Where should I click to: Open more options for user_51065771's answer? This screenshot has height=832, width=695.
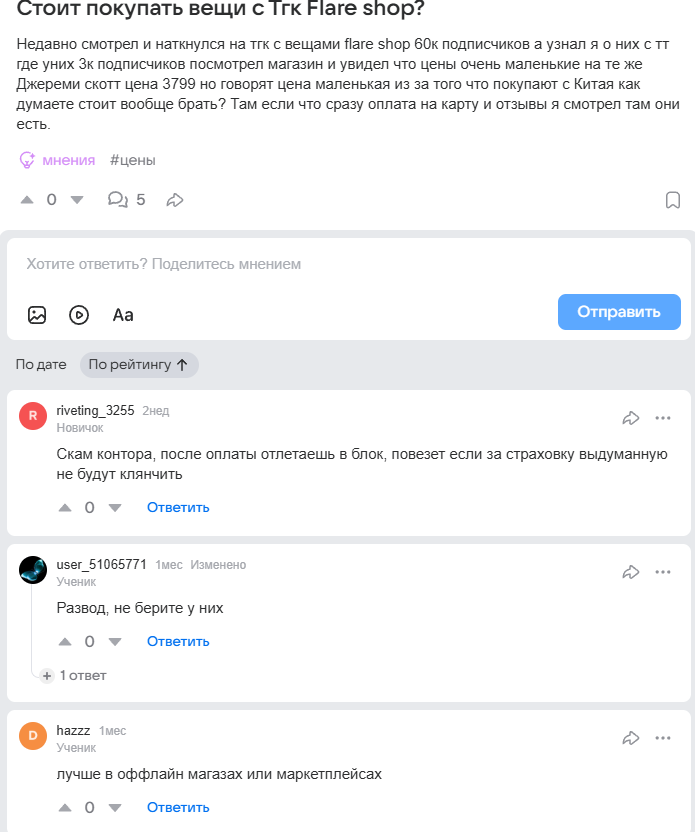(663, 572)
